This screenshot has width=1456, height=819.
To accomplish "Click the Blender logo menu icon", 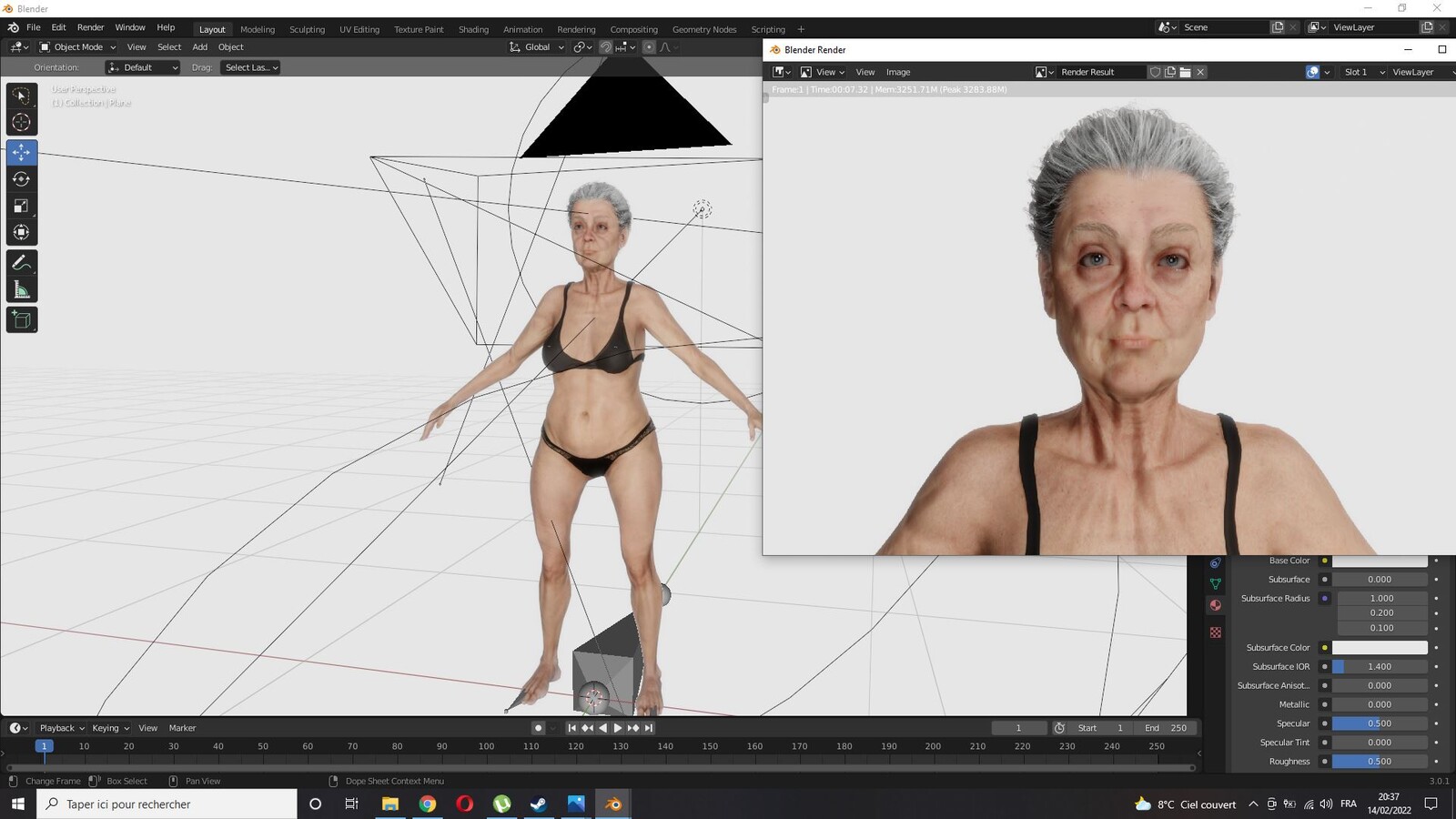I will (13, 27).
